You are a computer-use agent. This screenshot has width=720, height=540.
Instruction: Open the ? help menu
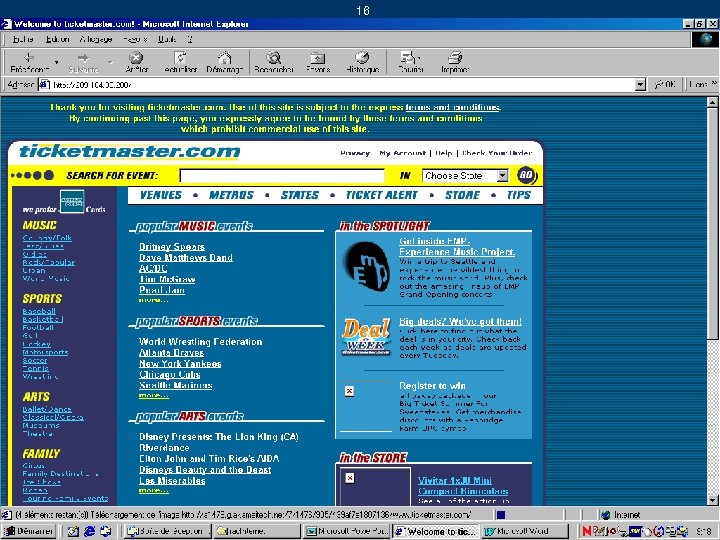pos(190,39)
